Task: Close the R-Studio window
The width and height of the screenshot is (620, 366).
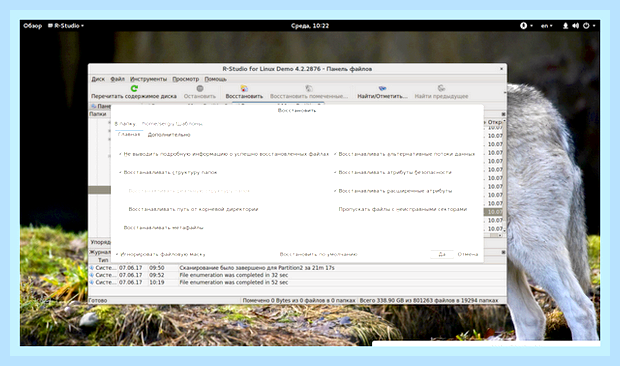Action: point(501,69)
